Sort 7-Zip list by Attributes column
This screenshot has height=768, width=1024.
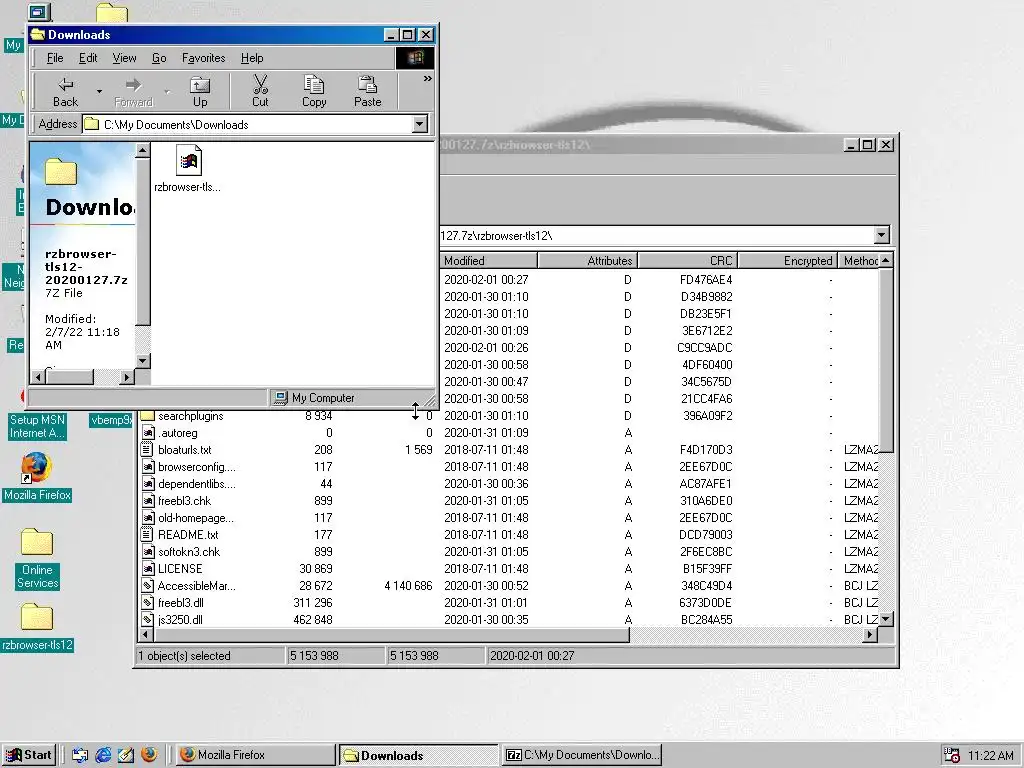587,261
